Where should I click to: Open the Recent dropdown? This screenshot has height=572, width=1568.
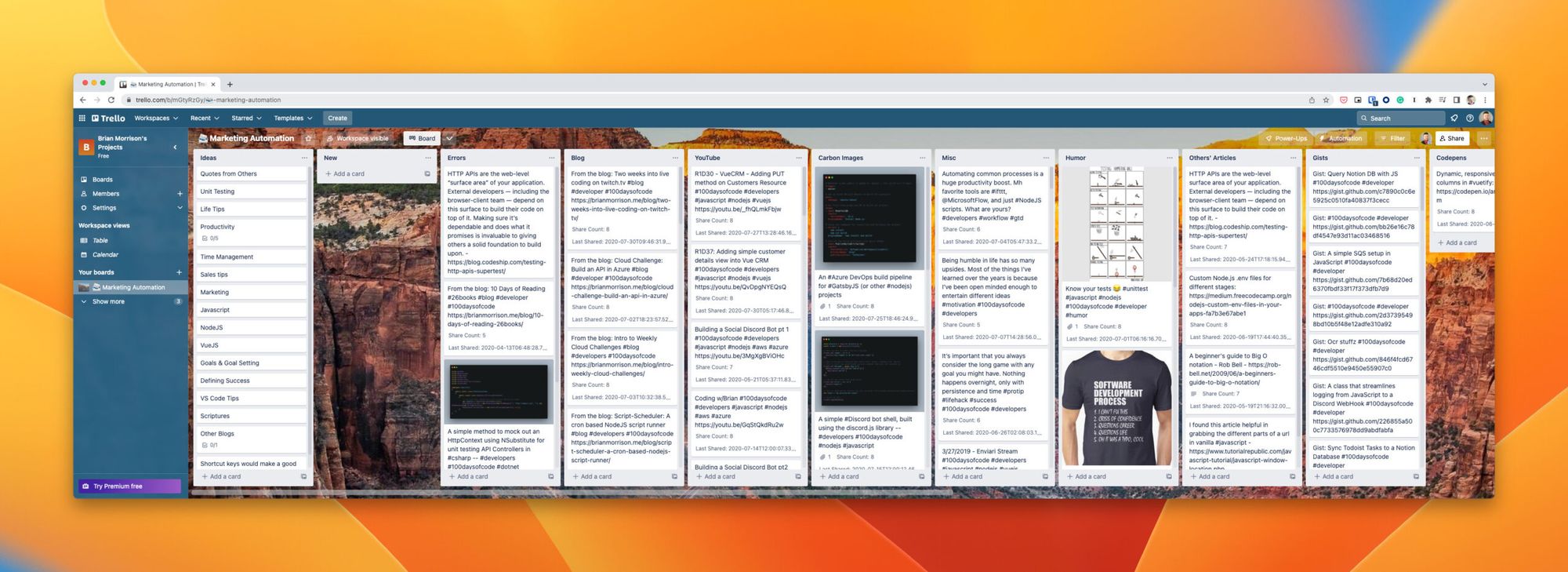pyautogui.click(x=205, y=118)
